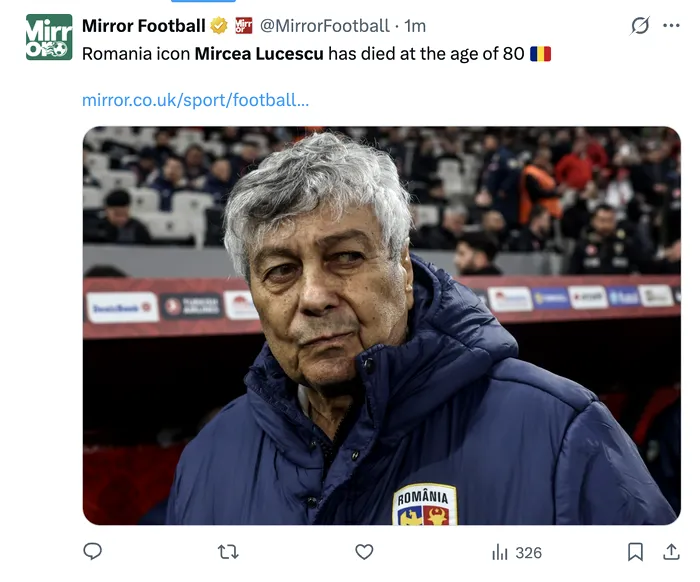Image resolution: width=700 pixels, height=582 pixels.
Task: Bookmark this Mirror Football post
Action: 634,552
